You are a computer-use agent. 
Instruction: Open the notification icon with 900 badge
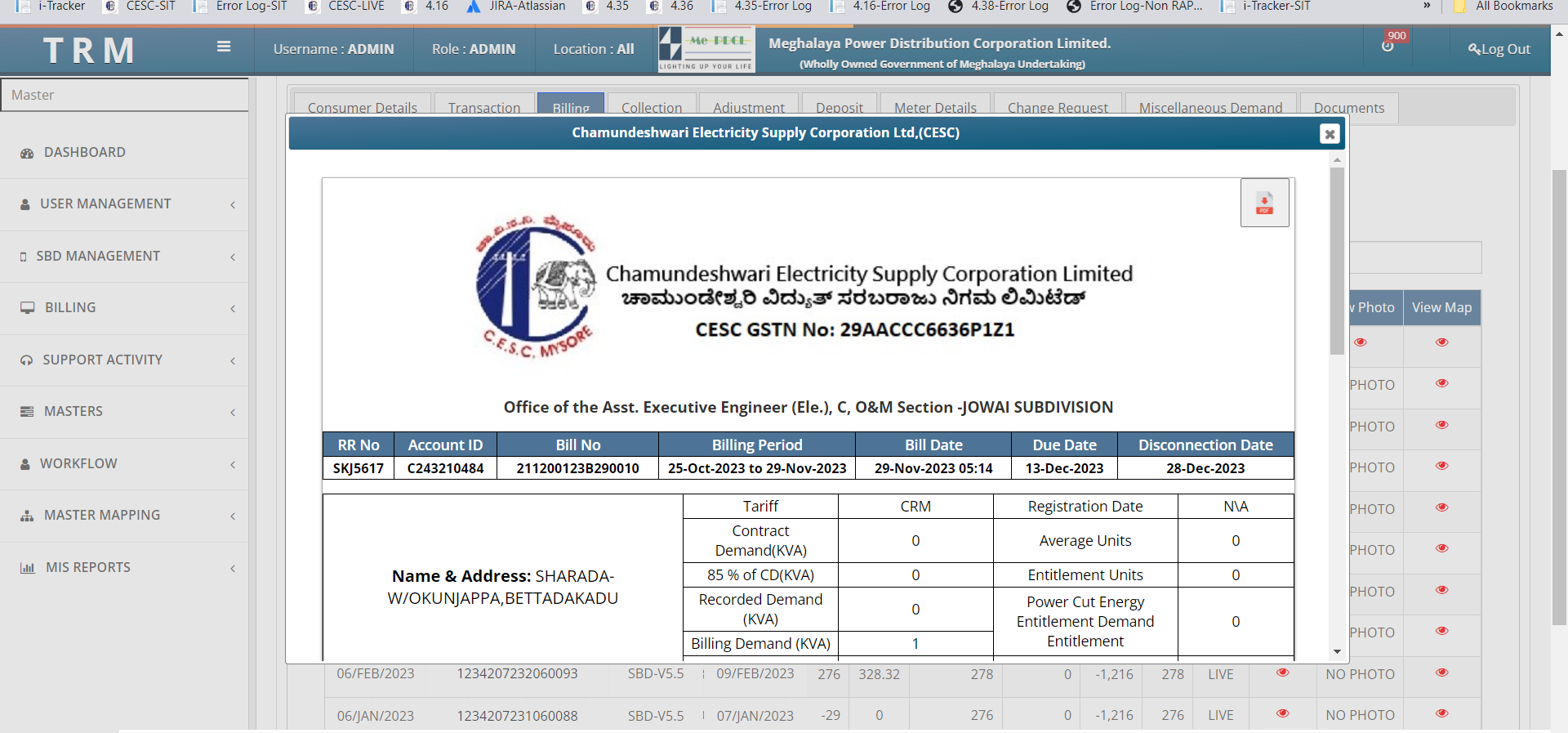click(x=1388, y=47)
